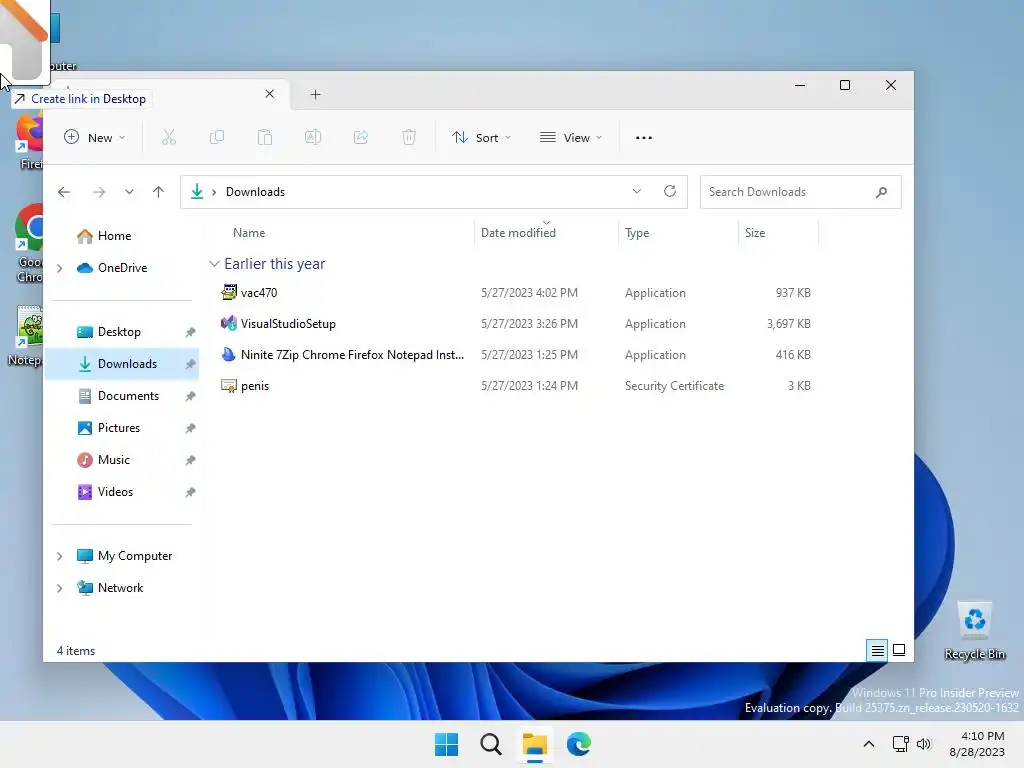1024x768 pixels.
Task: Show hidden icons tray chevron
Action: (869, 744)
